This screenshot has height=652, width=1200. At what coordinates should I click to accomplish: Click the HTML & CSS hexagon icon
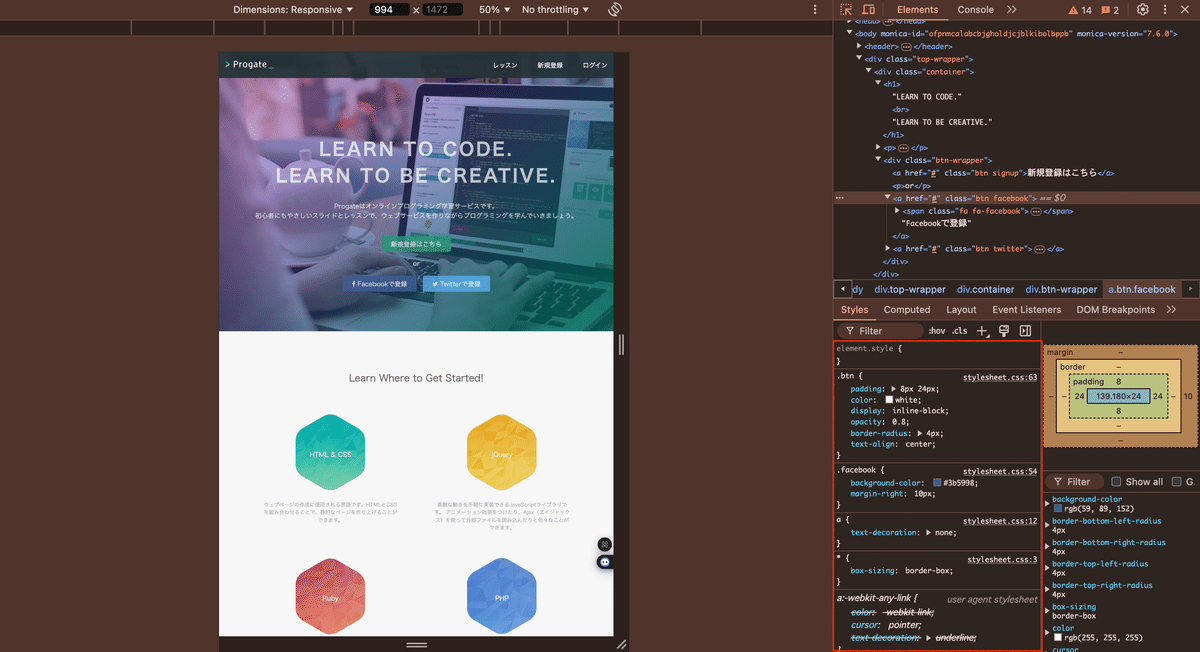(x=330, y=453)
